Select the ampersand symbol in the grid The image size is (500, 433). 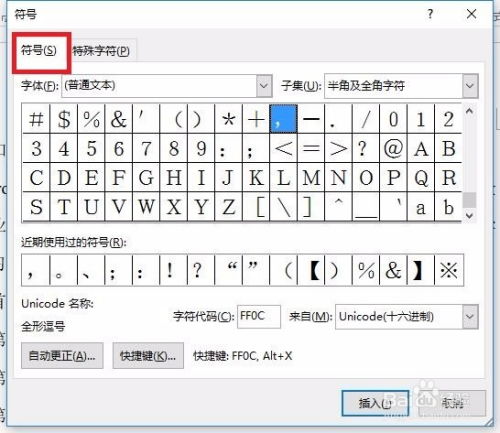coord(119,119)
